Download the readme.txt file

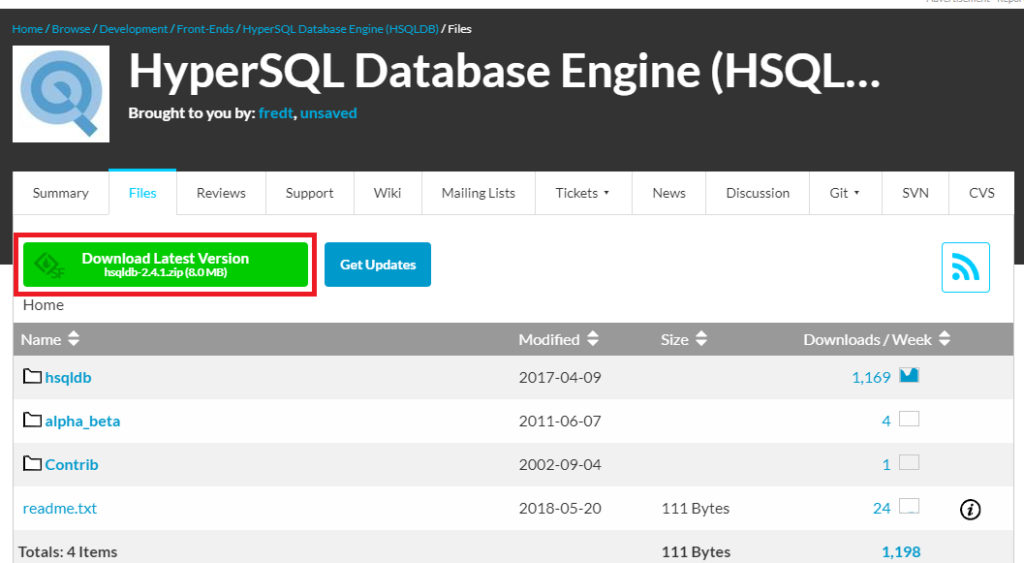pos(59,508)
